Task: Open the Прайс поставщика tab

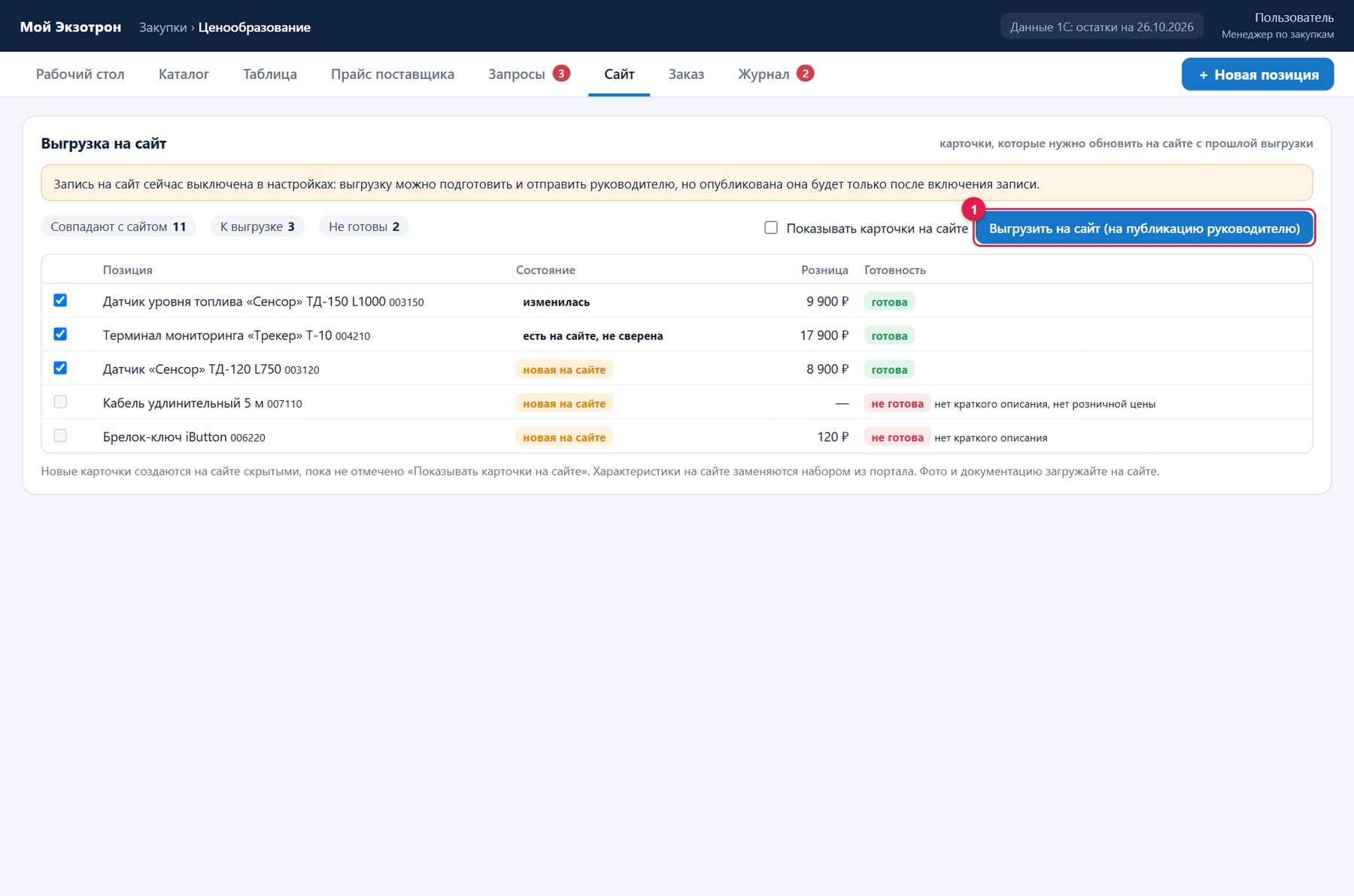Action: pos(393,74)
